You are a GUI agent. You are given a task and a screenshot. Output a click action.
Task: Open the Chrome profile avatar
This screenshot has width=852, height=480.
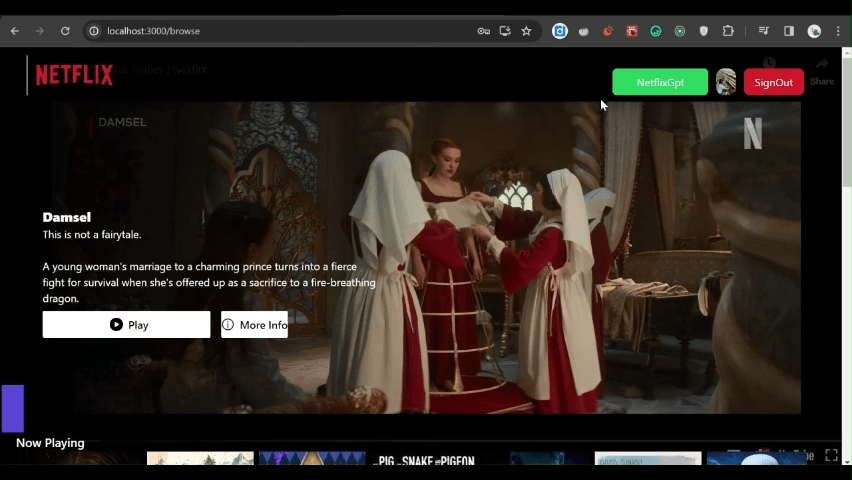pos(814,31)
